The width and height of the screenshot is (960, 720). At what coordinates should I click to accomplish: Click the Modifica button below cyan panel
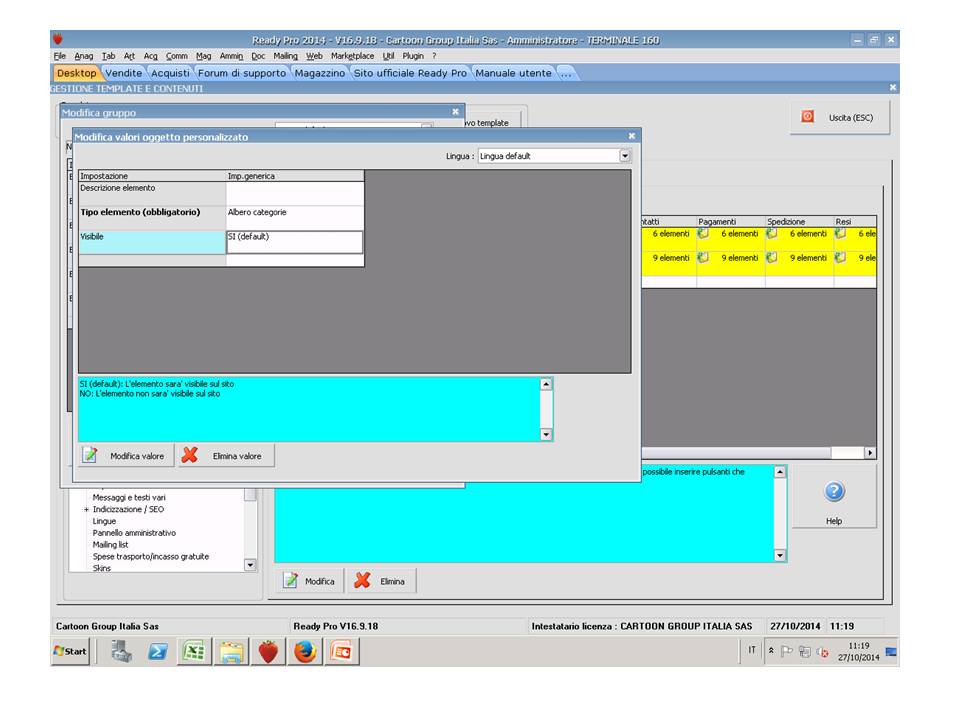pyautogui.click(x=310, y=581)
